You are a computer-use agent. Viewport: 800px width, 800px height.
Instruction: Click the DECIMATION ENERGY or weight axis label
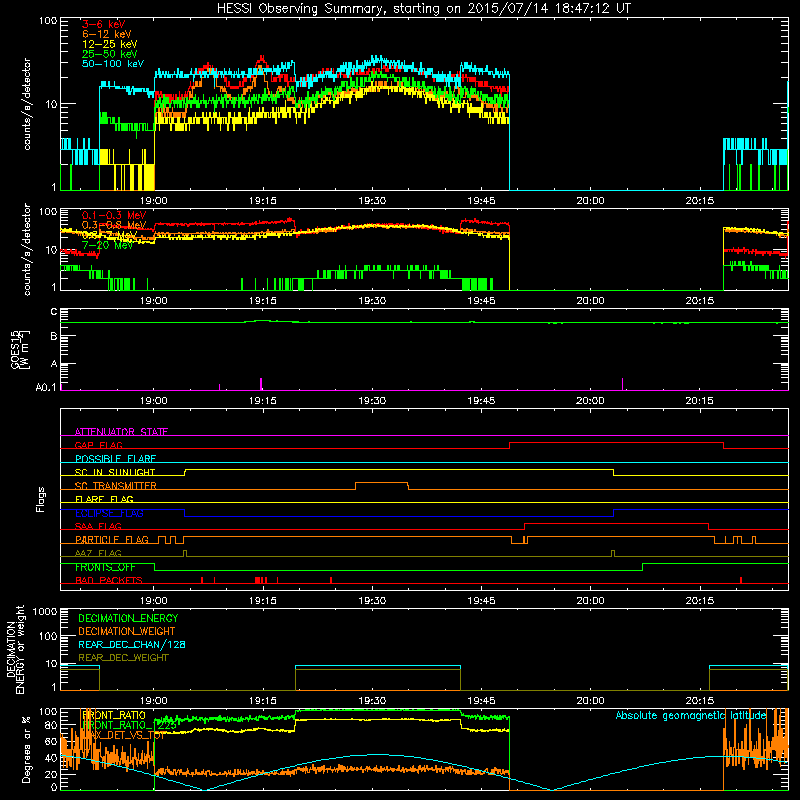point(15,649)
